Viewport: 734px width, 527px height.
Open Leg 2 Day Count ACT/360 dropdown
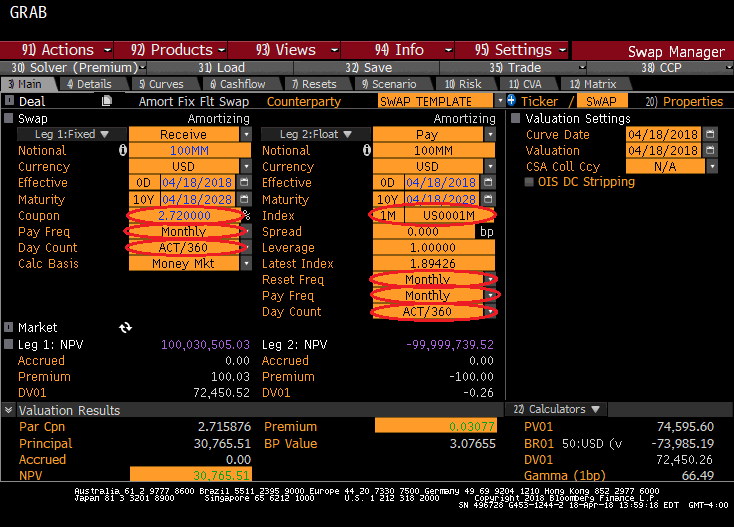[491, 311]
